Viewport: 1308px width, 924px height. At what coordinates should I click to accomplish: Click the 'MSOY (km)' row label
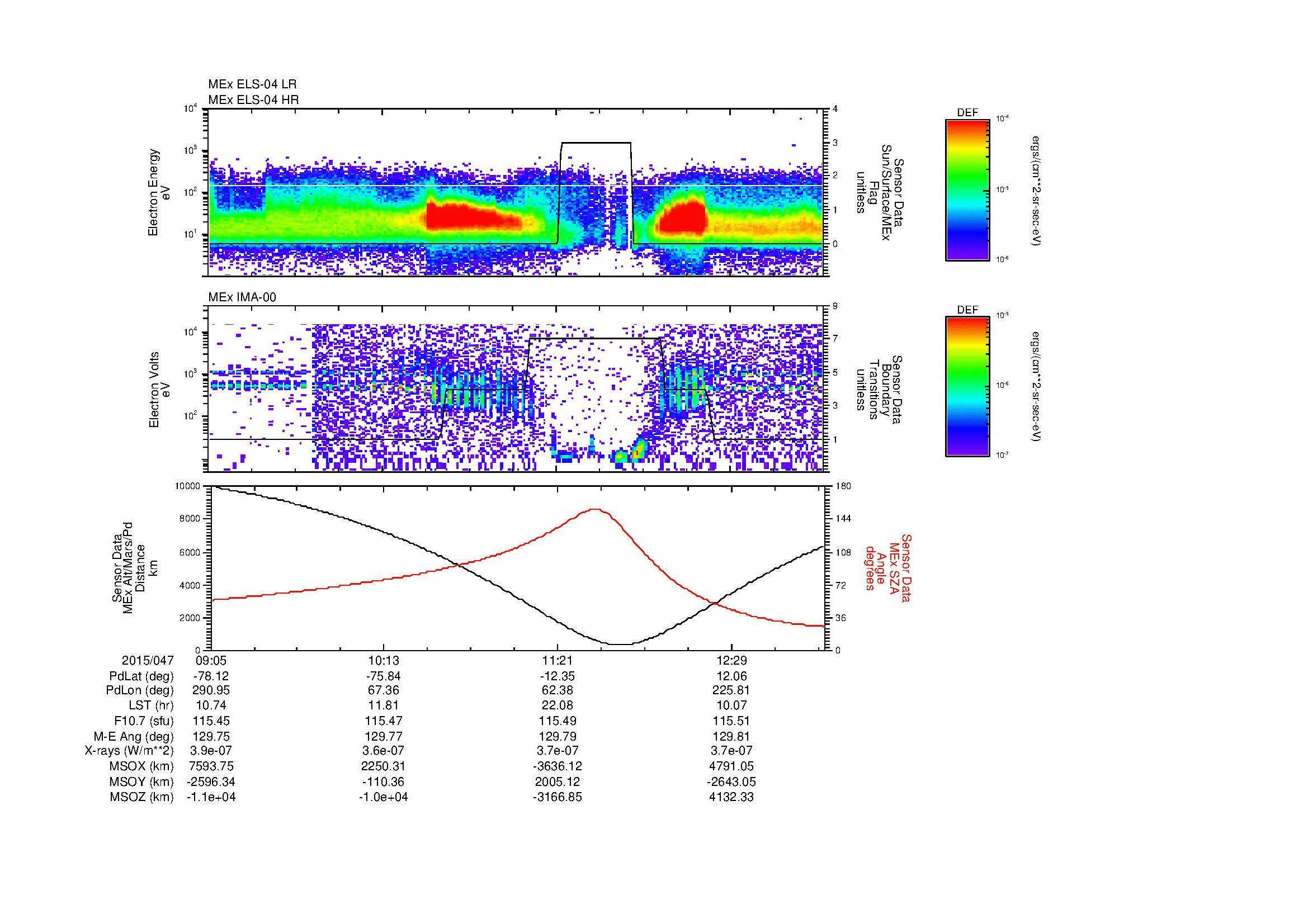142,782
